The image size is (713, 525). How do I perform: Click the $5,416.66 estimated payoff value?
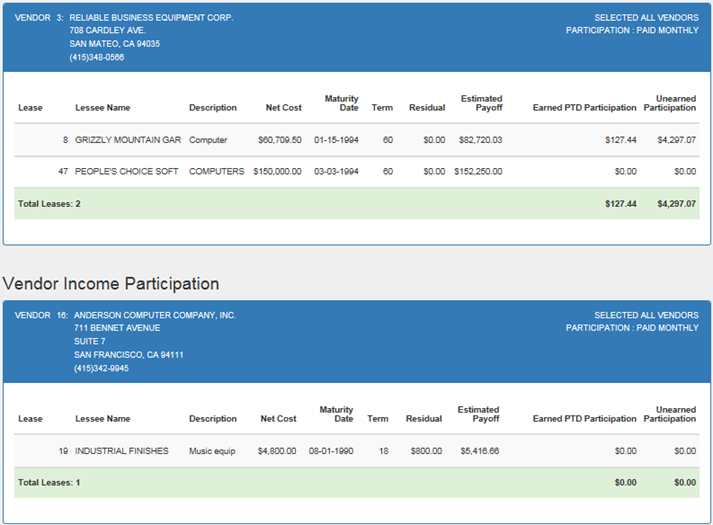point(479,451)
